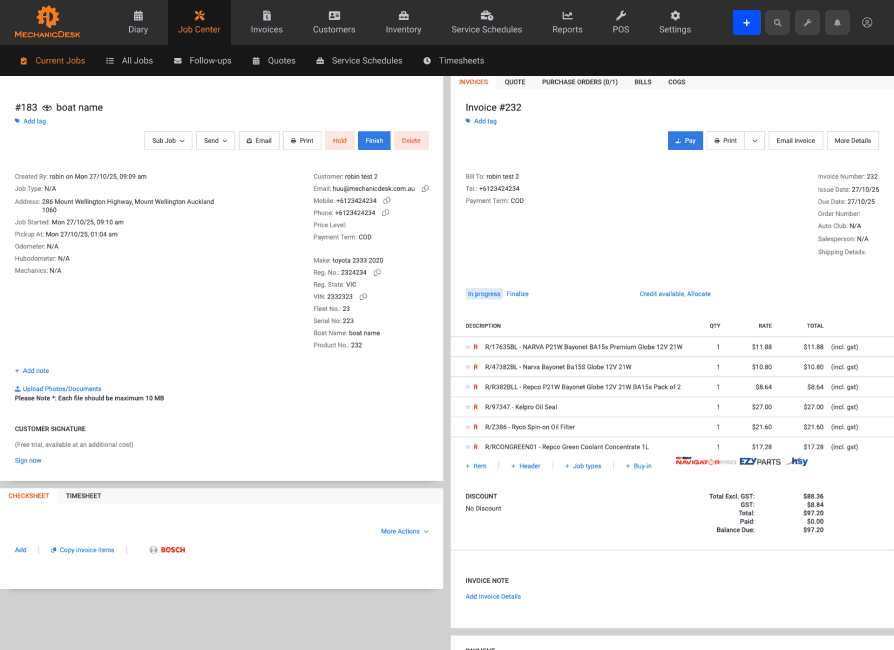The height and width of the screenshot is (650, 894).
Task: Copy the Reg. No. value icon
Action: (x=377, y=273)
